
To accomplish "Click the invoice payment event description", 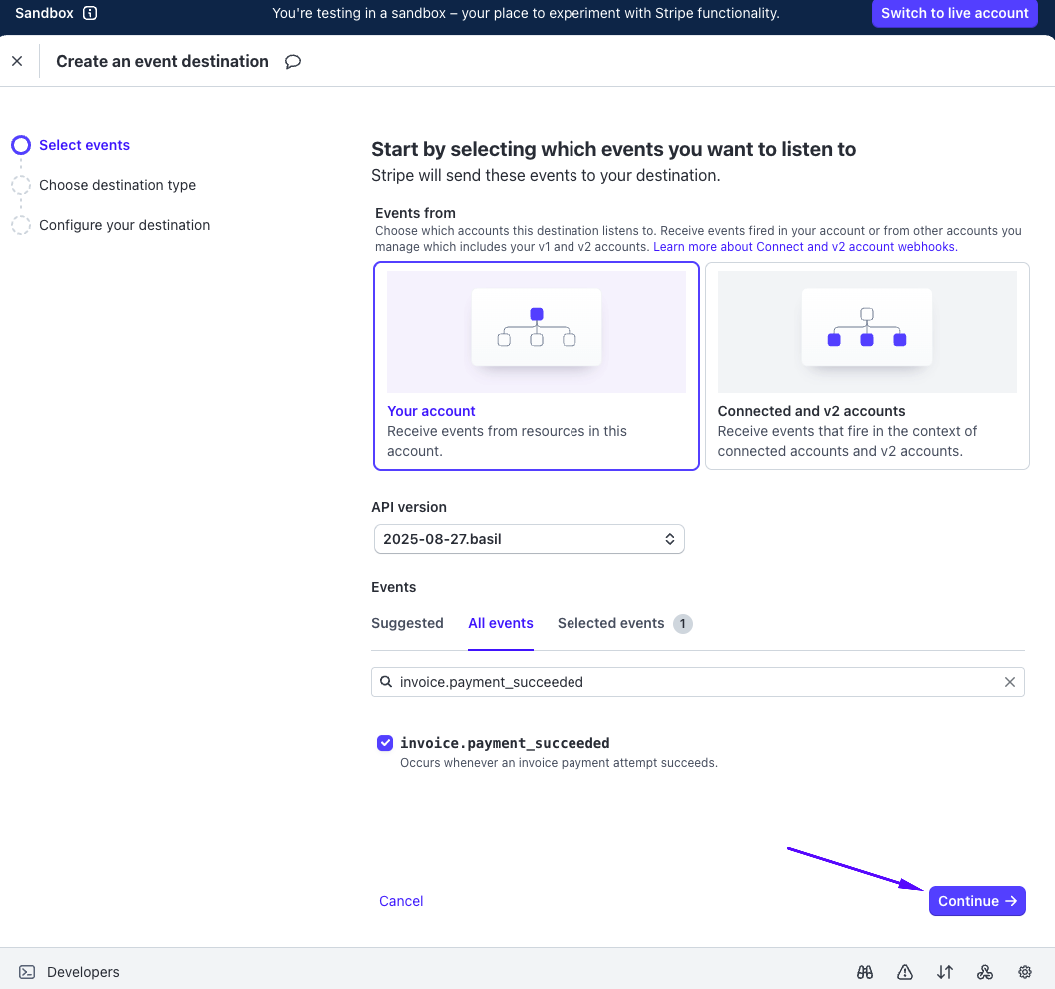I will pyautogui.click(x=558, y=763).
